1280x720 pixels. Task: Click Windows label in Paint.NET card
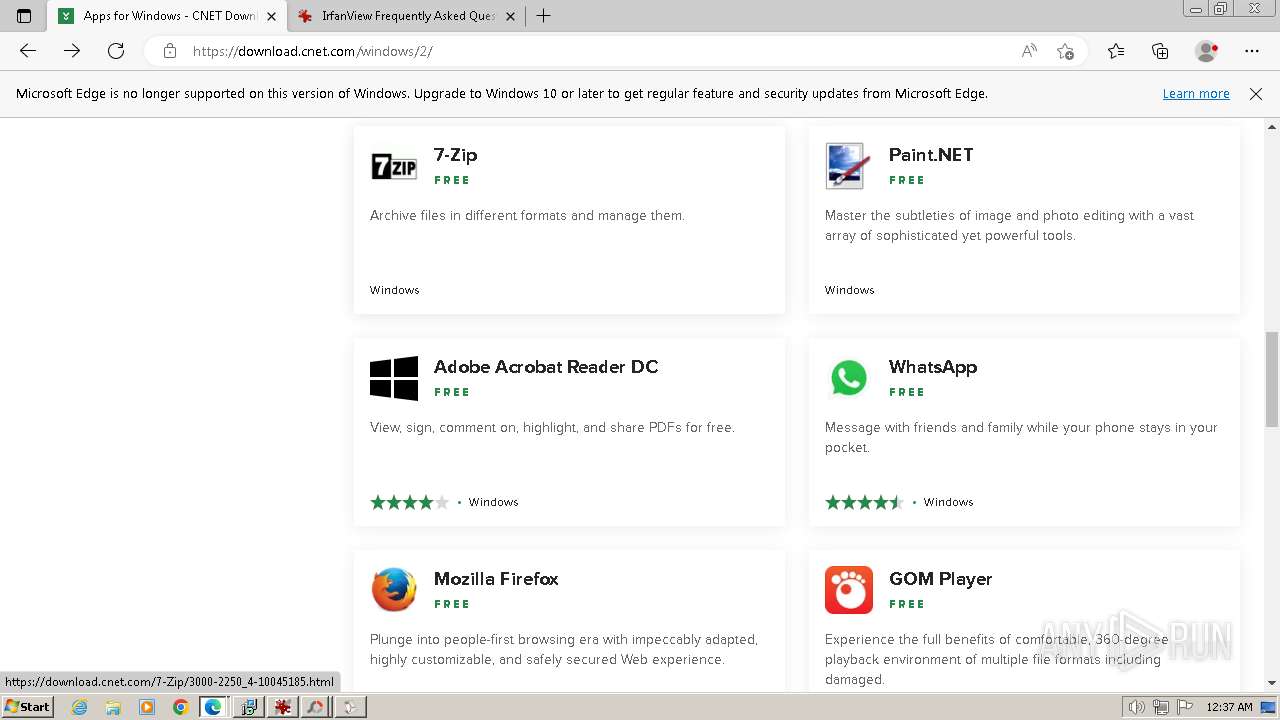point(850,290)
